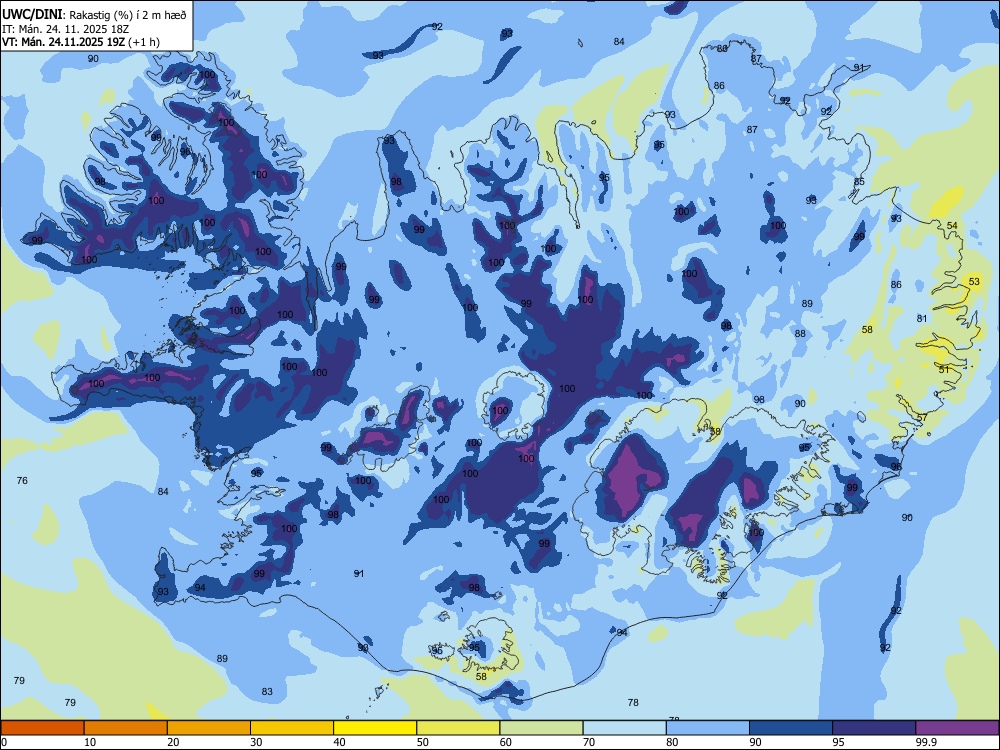
Task: Click the orange 10–20 legend swatch
Action: 126,728
